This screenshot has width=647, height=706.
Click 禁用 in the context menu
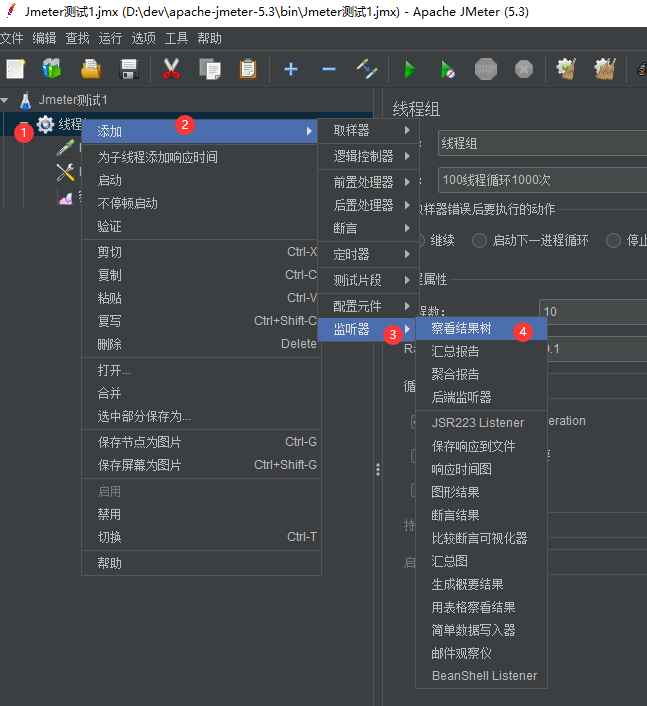pyautogui.click(x=109, y=514)
